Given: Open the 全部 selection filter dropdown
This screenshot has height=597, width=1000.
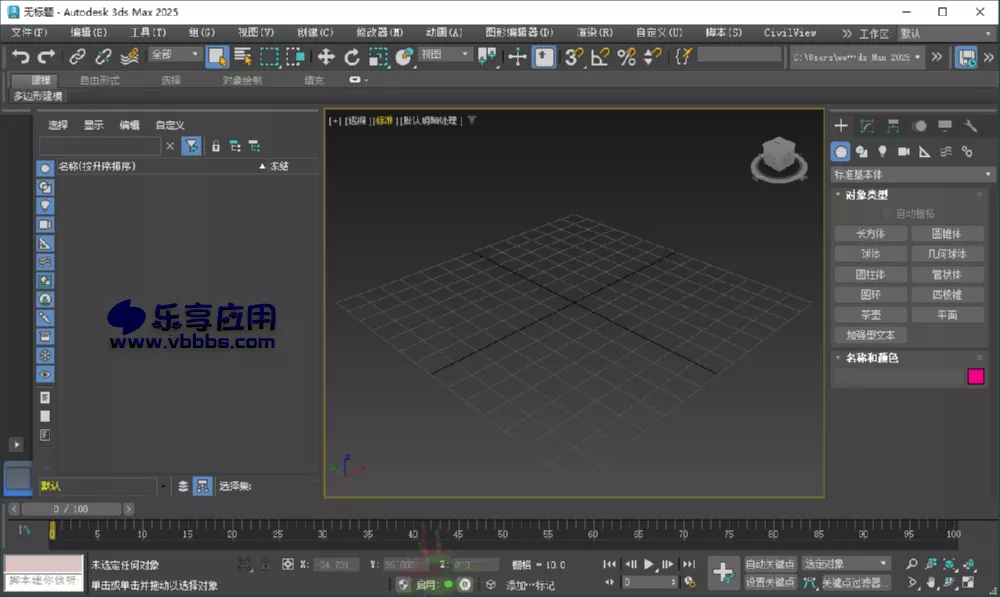Looking at the screenshot, I should click(x=175, y=55).
